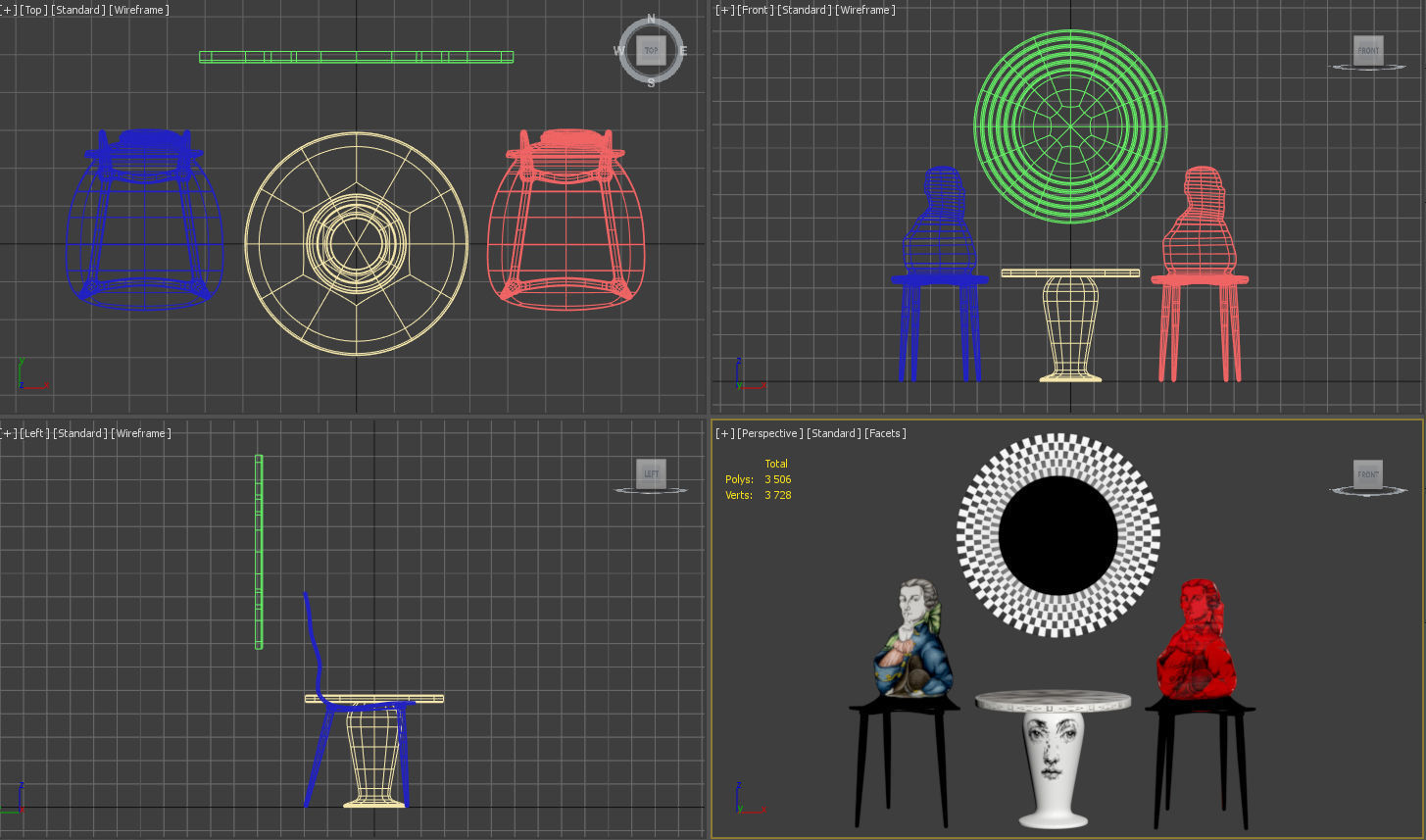This screenshot has width=1426, height=840.
Task: Click the FRONT ViewCube face in the Front viewport
Action: (x=1368, y=50)
